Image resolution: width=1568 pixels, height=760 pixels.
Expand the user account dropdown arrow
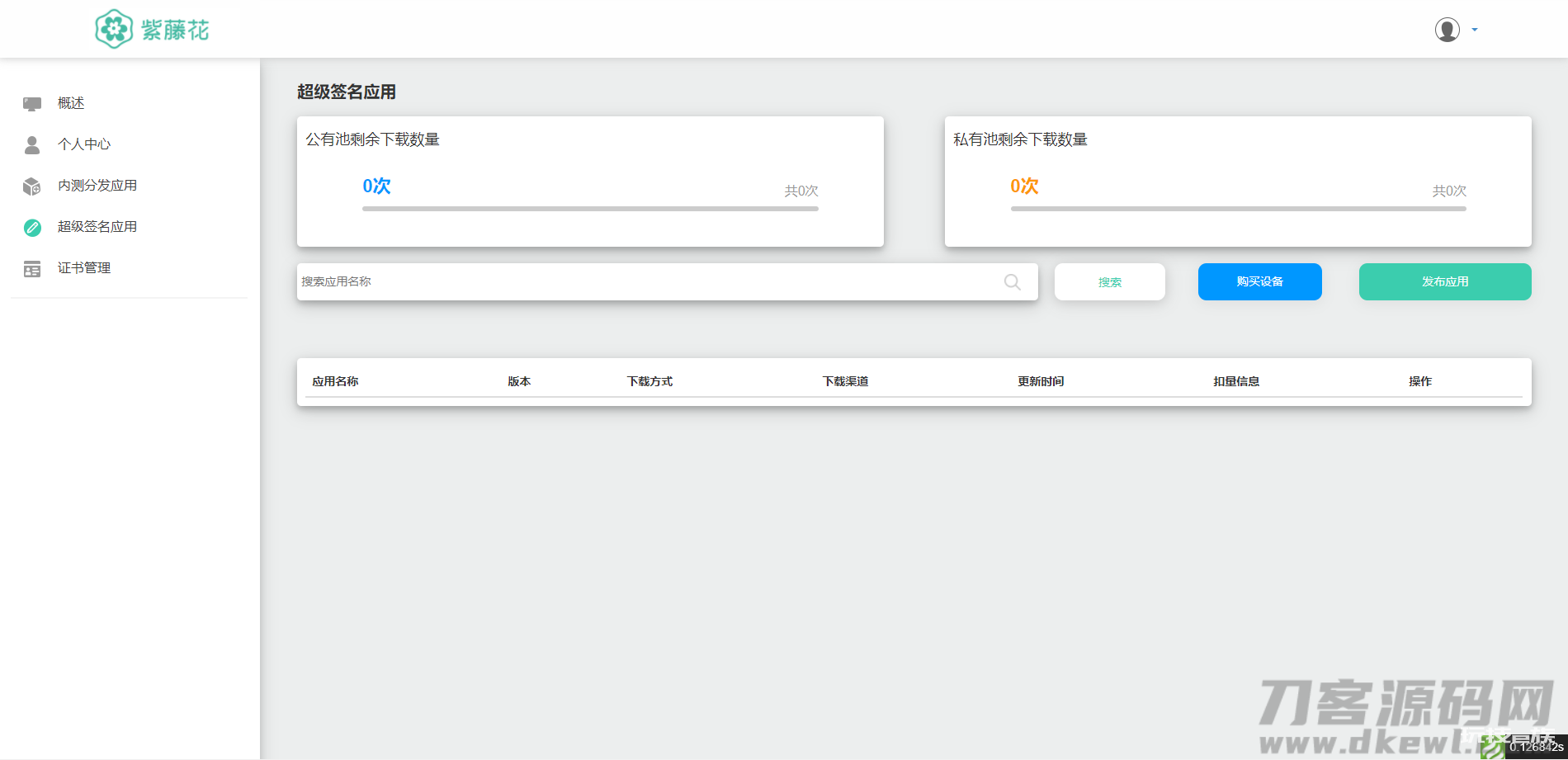click(1475, 30)
